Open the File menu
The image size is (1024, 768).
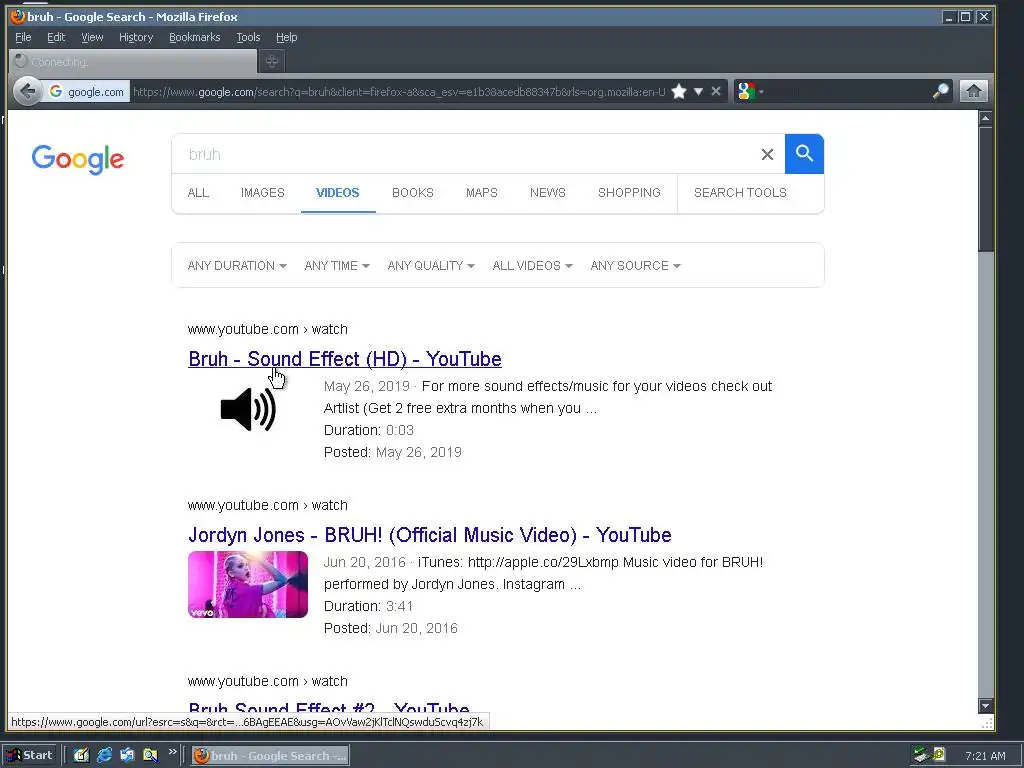[x=23, y=37]
